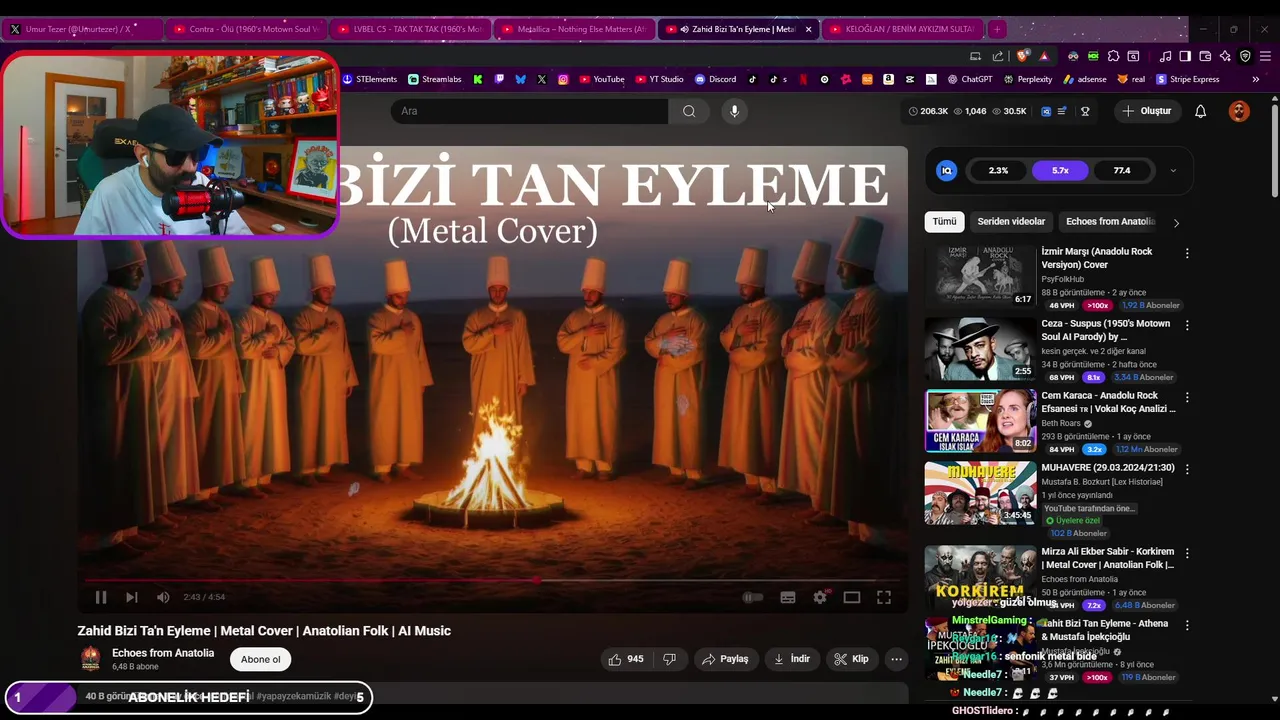Open a new browser tab plus

[x=997, y=29]
